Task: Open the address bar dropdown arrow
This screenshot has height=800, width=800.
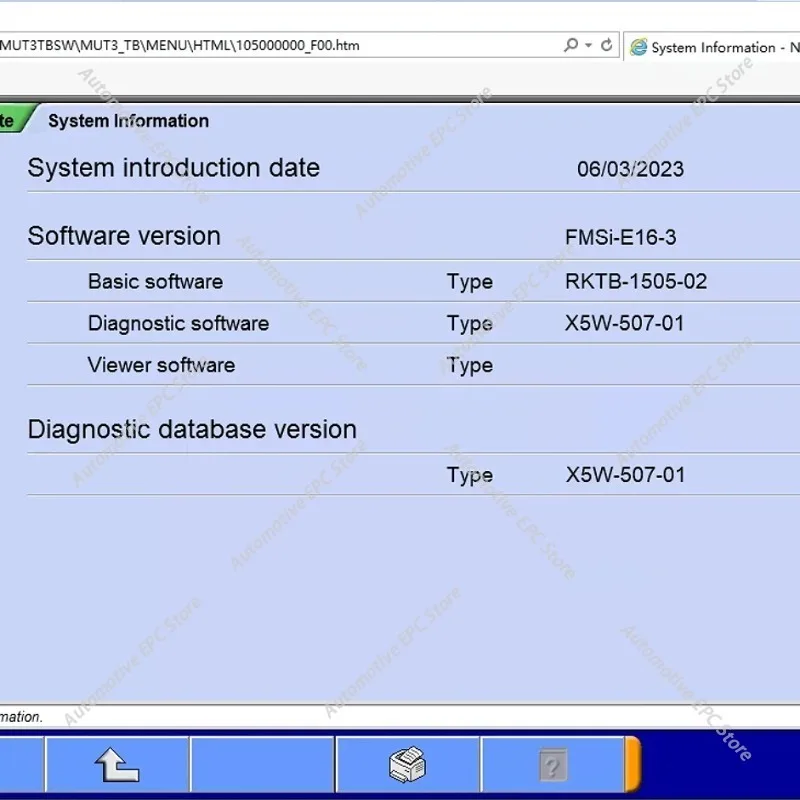Action: 589,45
